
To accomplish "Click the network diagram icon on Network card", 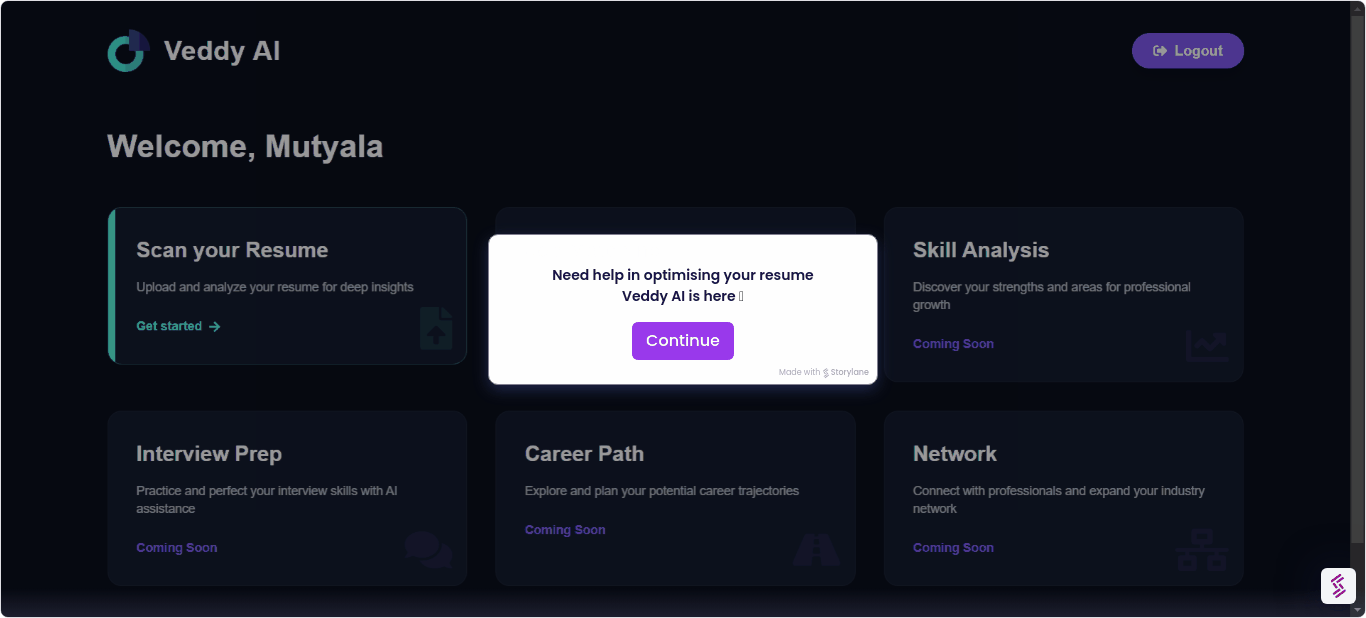I will (x=1203, y=549).
